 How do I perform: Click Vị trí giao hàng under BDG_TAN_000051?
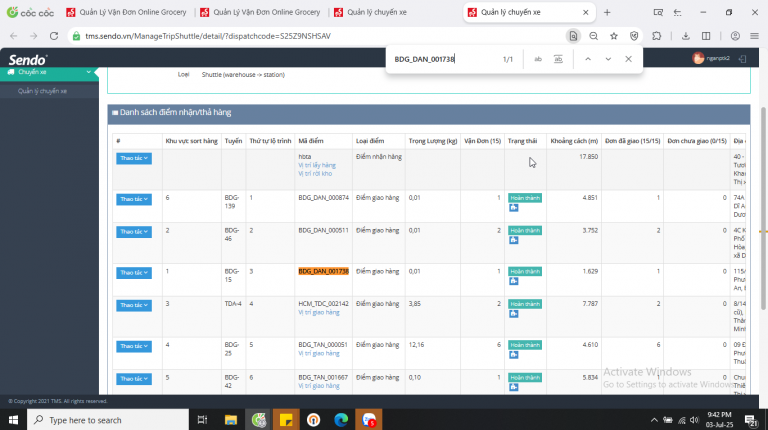click(x=319, y=353)
